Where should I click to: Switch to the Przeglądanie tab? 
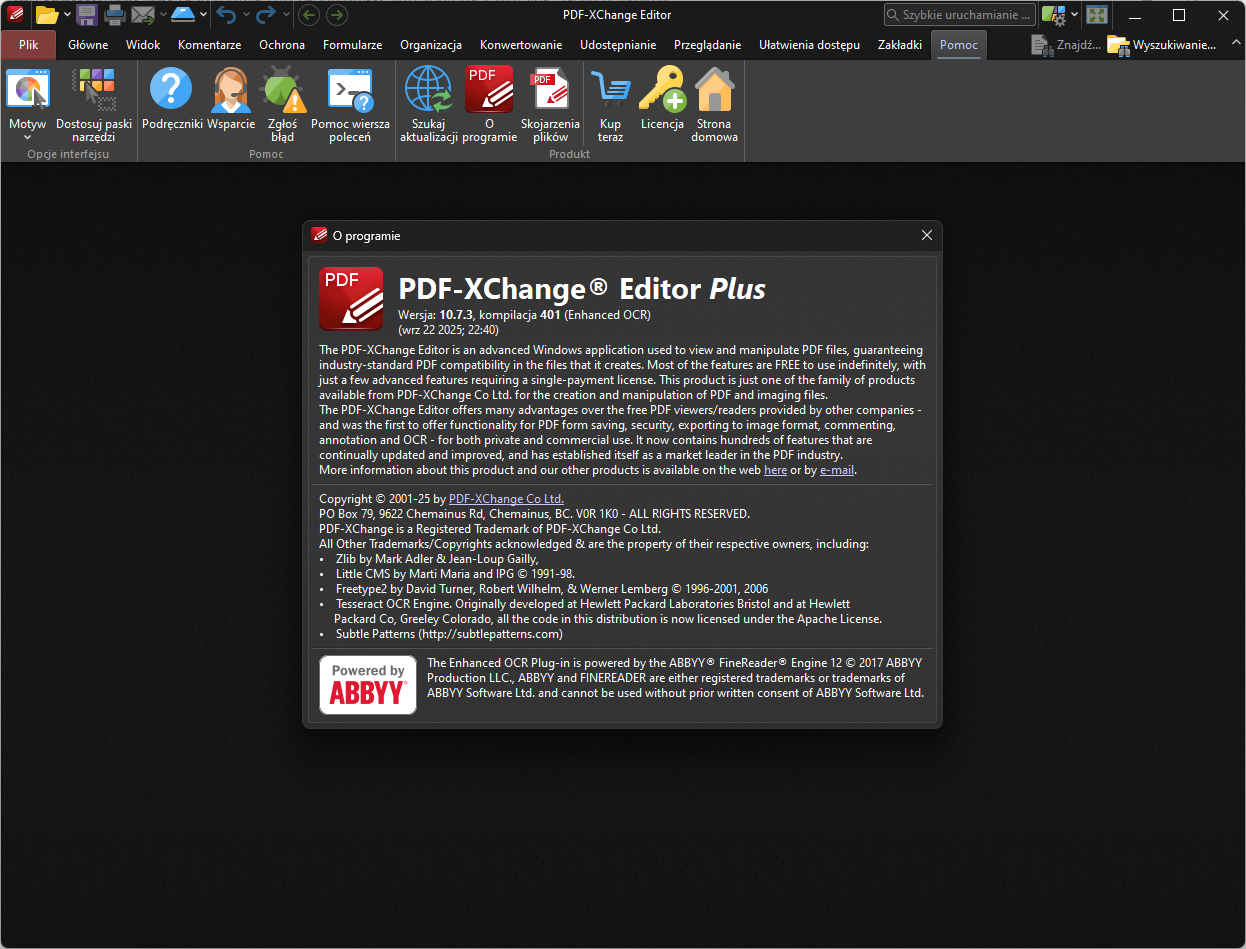tap(708, 44)
